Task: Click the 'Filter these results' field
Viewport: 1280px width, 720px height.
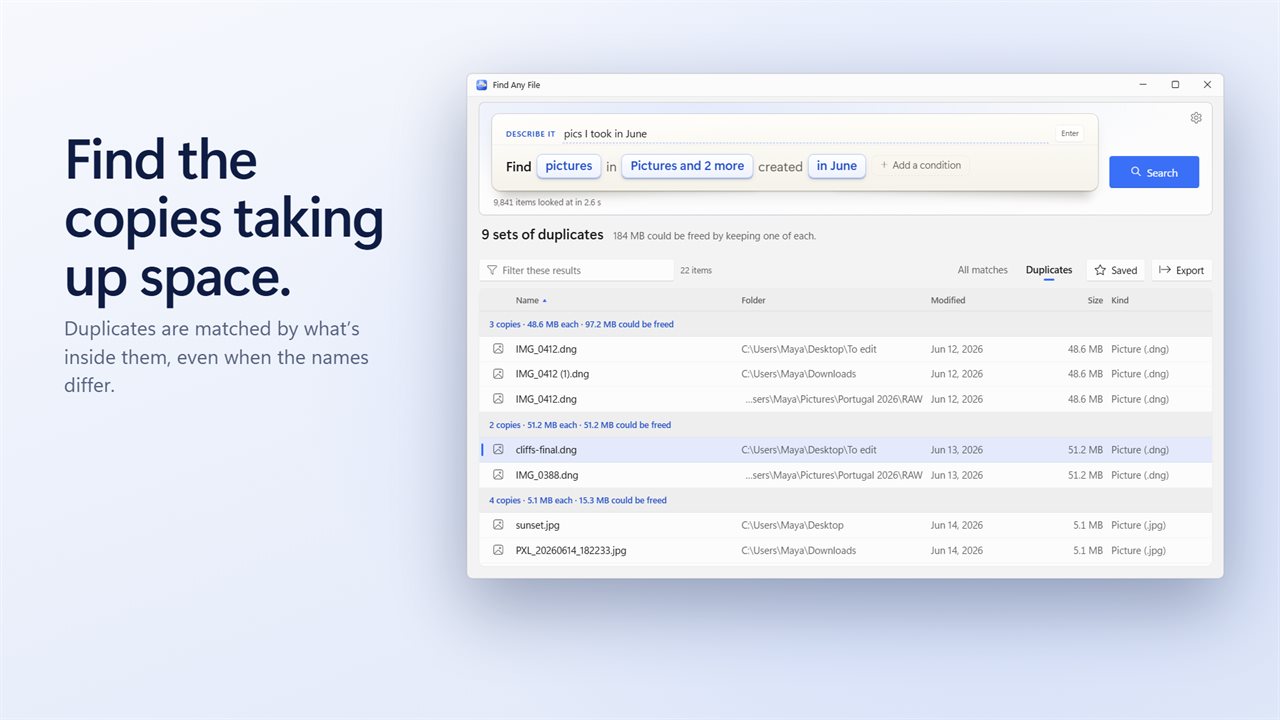Action: (577, 270)
